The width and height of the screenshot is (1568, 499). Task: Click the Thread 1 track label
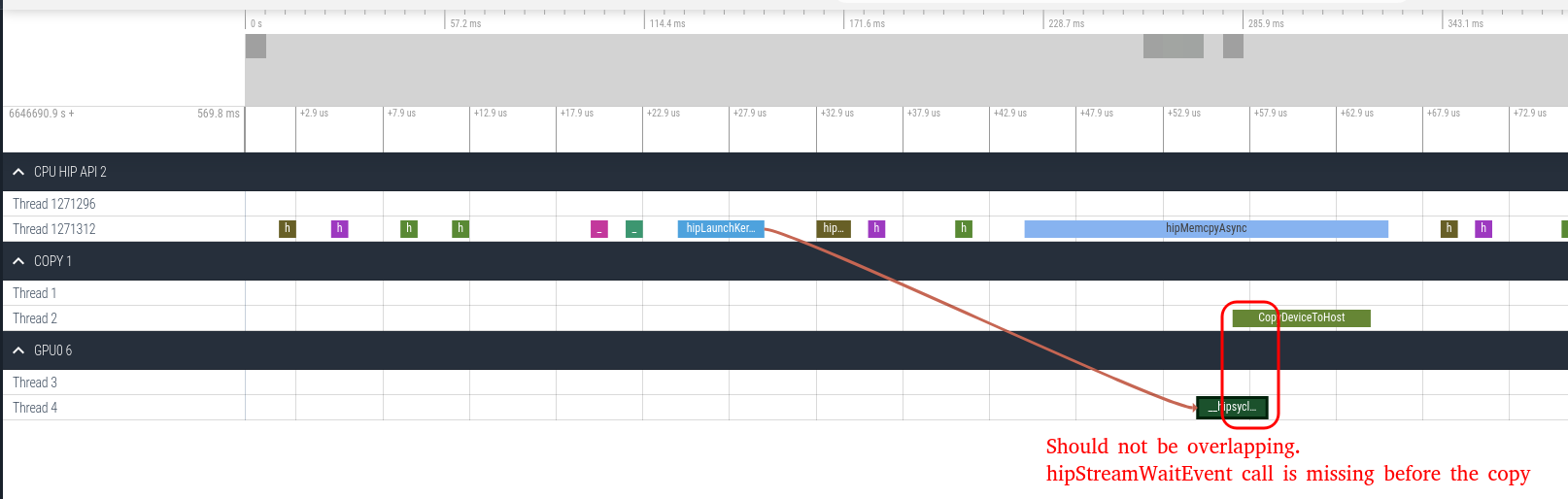click(35, 293)
